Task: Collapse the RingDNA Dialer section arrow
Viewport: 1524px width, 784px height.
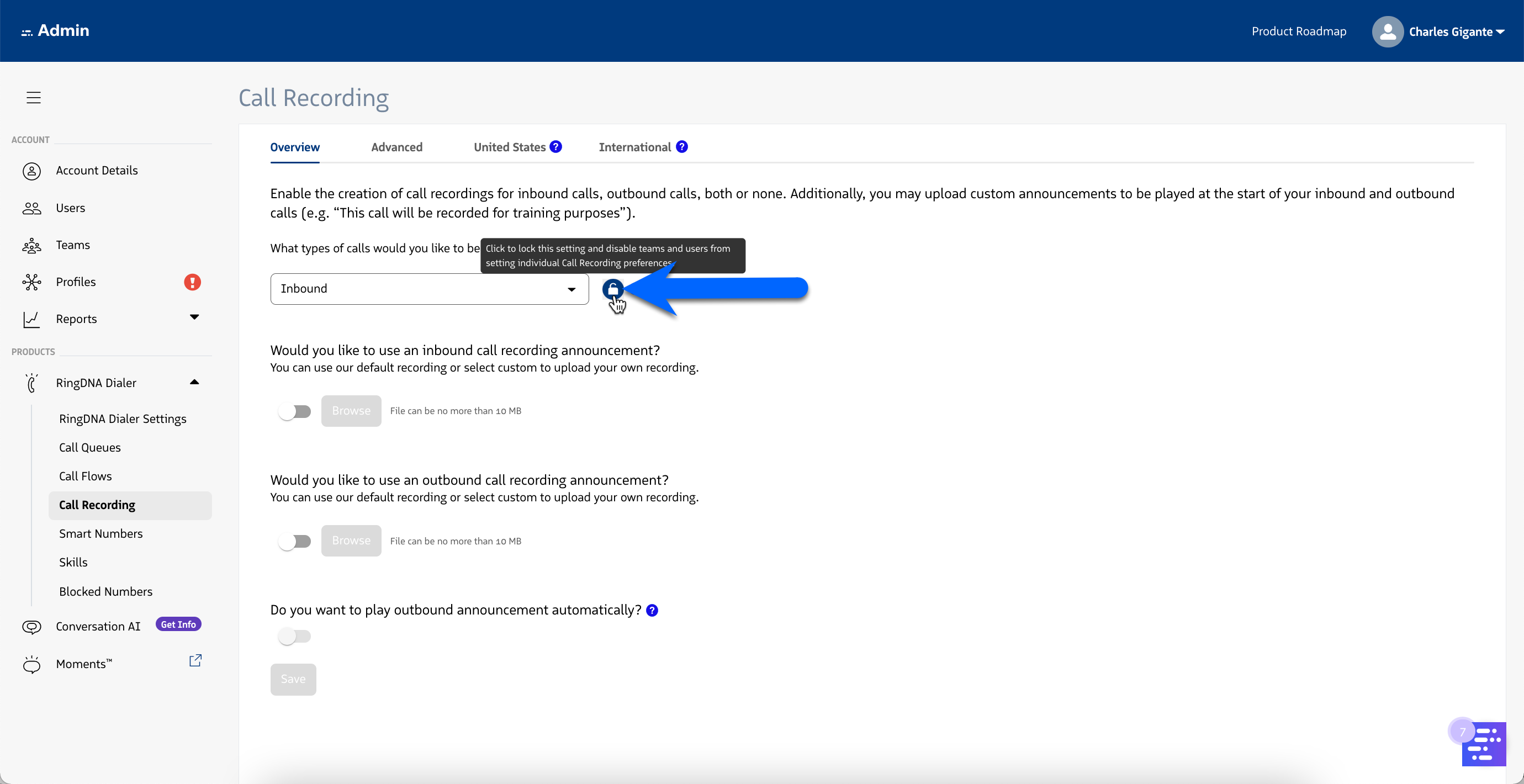Action: pos(194,382)
